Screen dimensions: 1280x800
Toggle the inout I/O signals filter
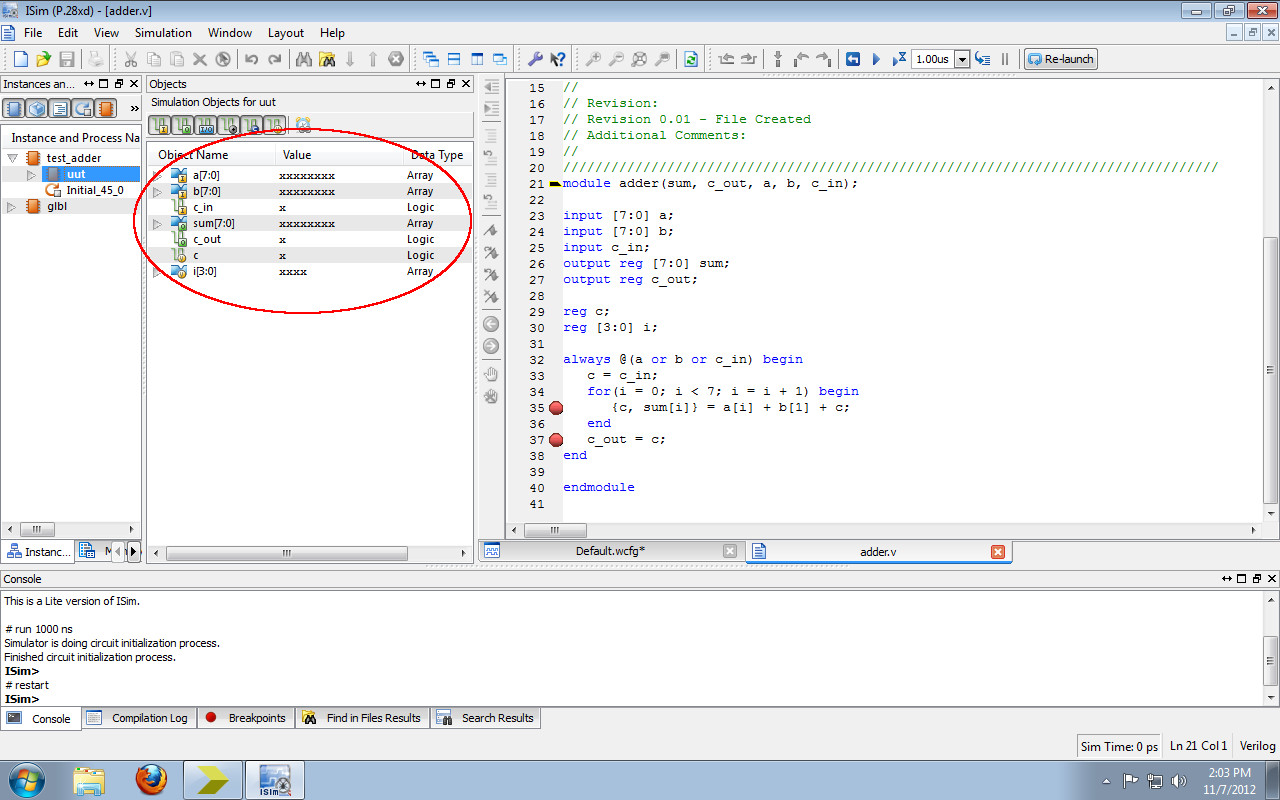click(x=205, y=124)
